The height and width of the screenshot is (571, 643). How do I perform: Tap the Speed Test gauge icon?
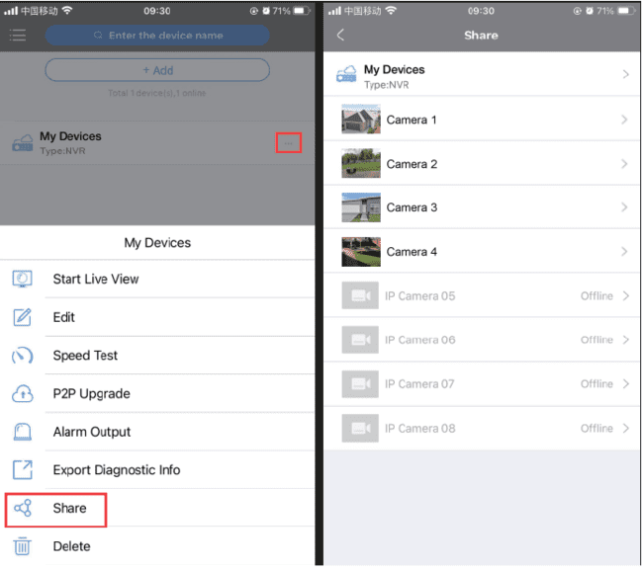pos(22,355)
